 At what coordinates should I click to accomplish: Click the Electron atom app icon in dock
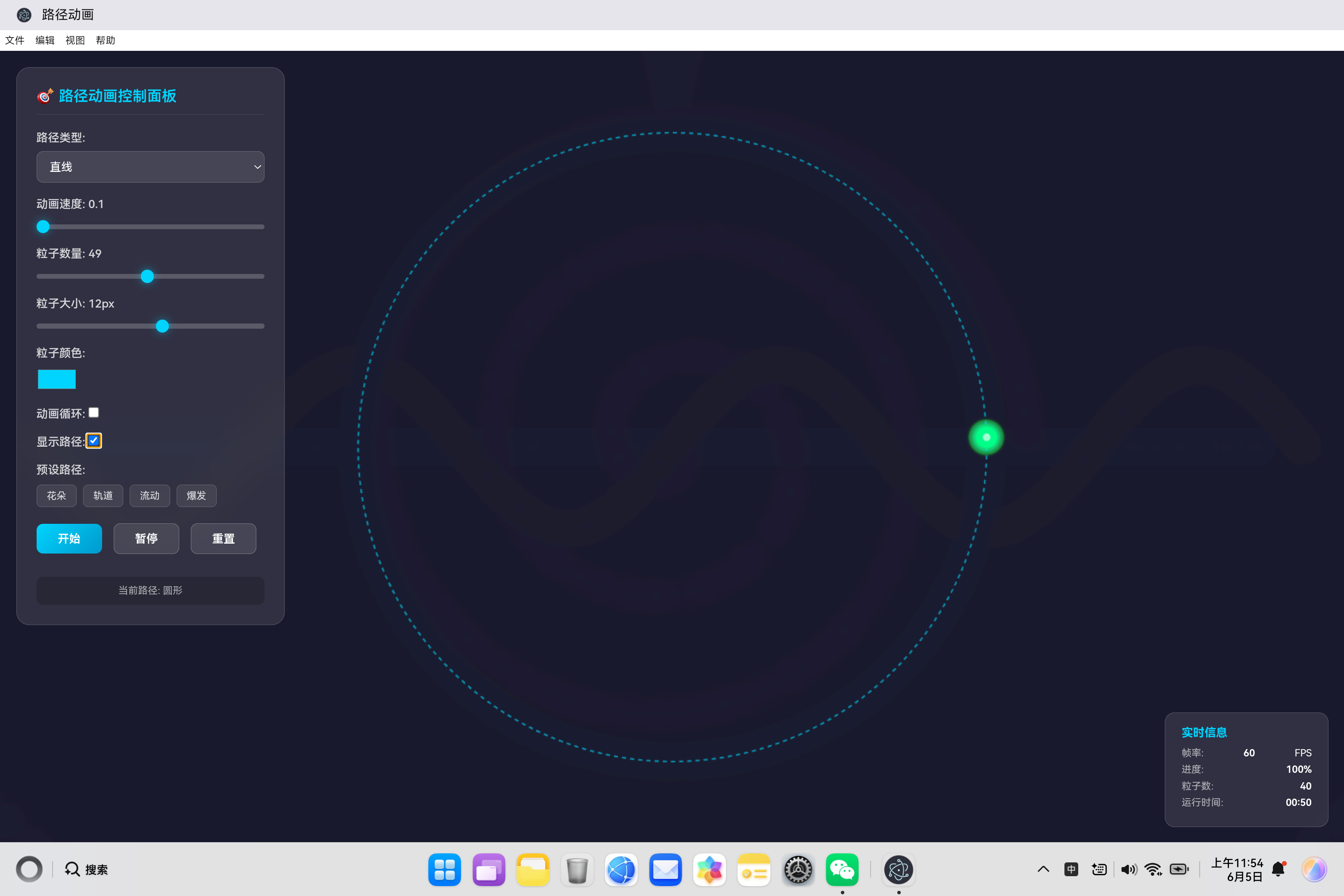(899, 869)
